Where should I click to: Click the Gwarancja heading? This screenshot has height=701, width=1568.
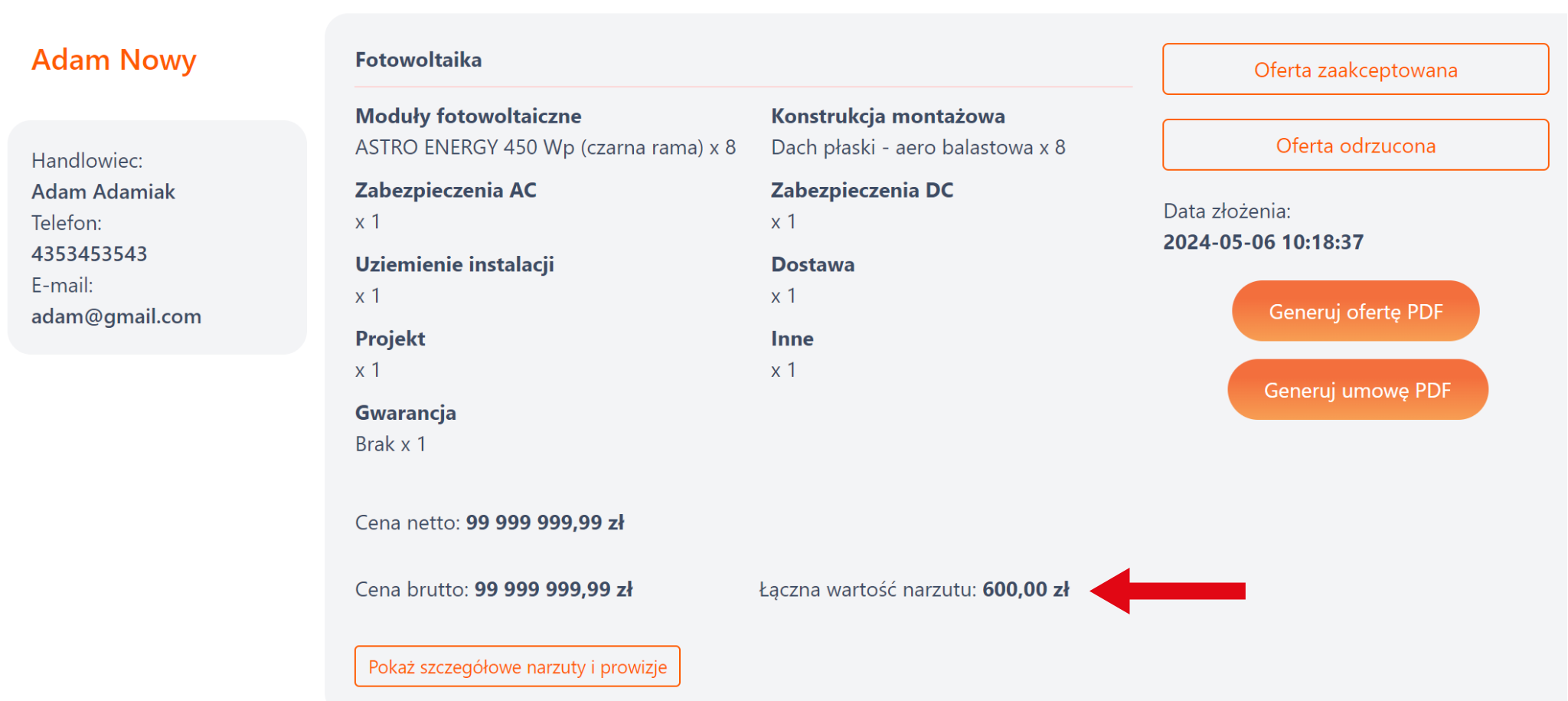tap(406, 413)
